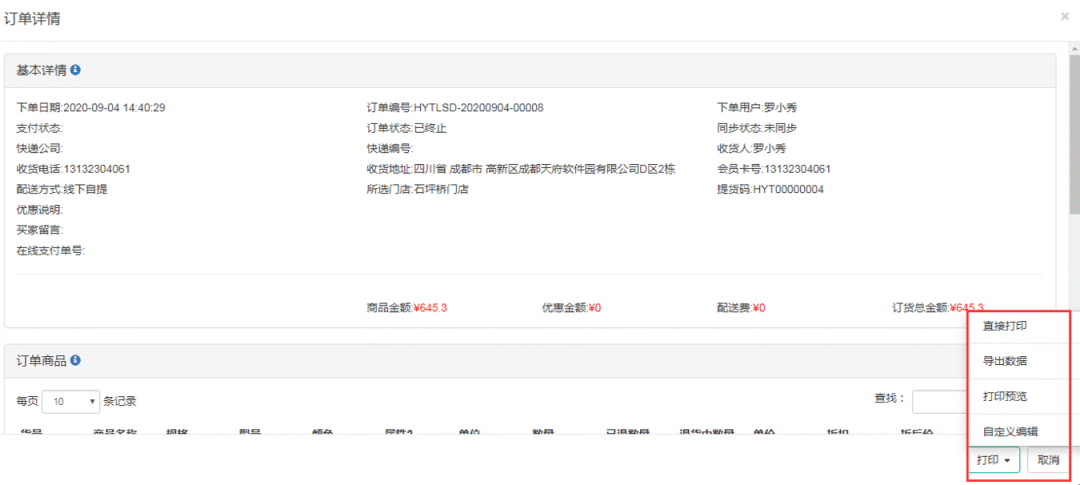Click the info icon beside 基本详情

pyautogui.click(x=76, y=71)
